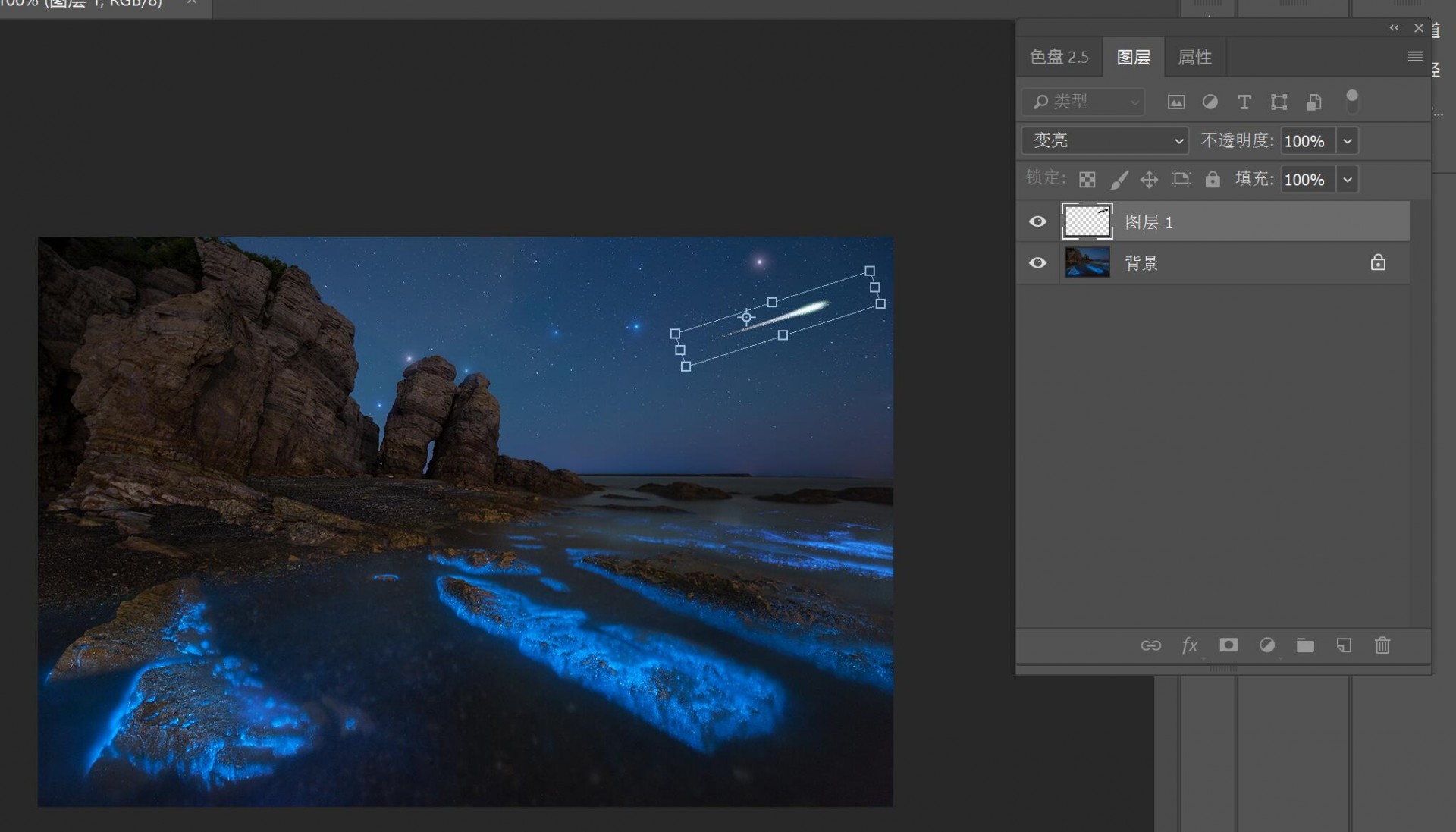Add a layer style with fx icon
This screenshot has width=1456, height=832.
(x=1190, y=645)
